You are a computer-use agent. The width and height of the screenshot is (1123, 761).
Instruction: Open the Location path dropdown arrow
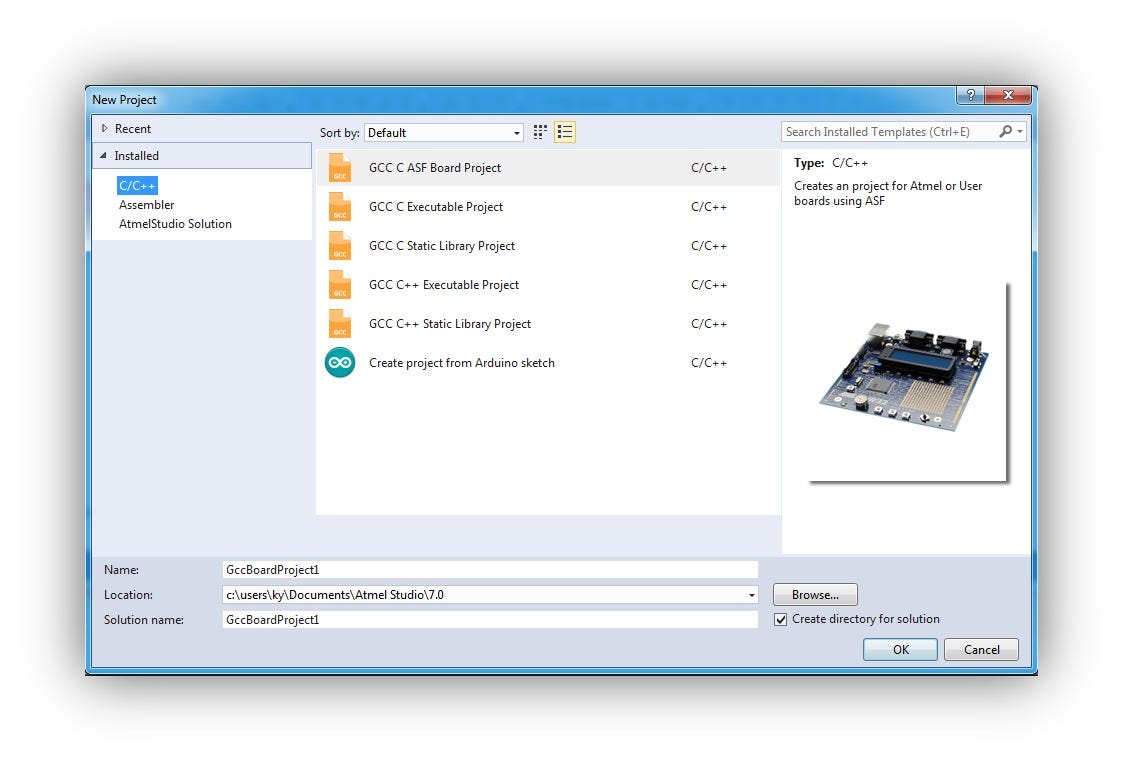tap(751, 595)
